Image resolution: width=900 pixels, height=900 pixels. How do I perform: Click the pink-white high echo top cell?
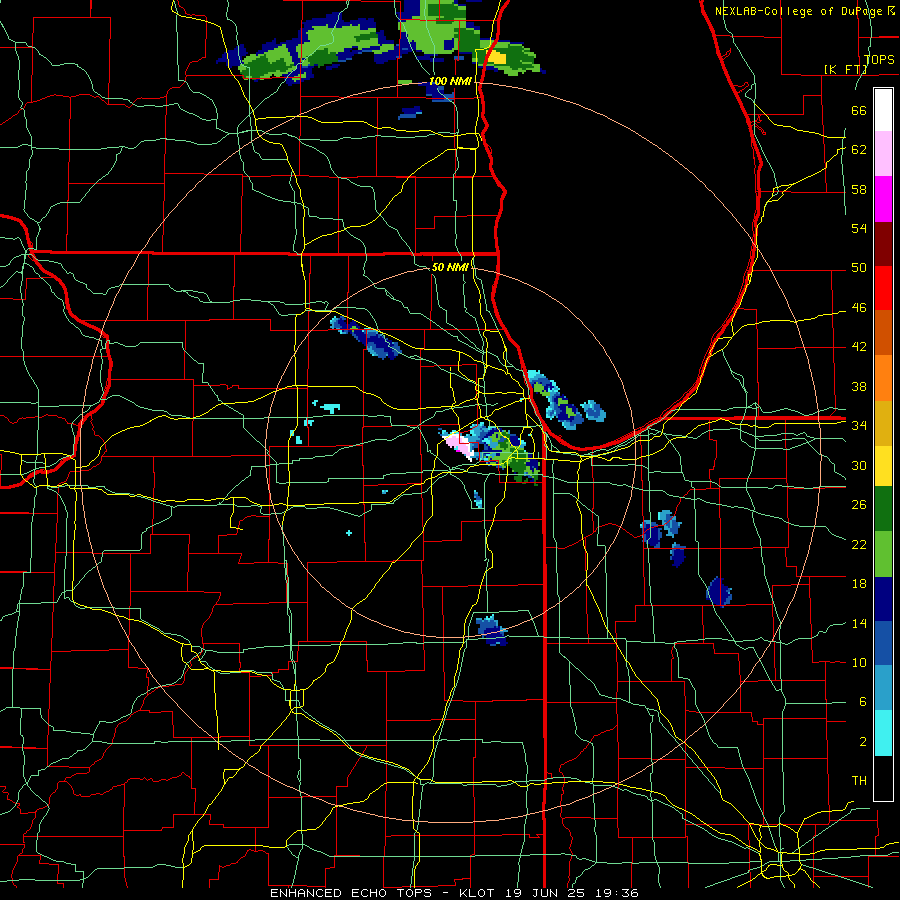coord(459,444)
